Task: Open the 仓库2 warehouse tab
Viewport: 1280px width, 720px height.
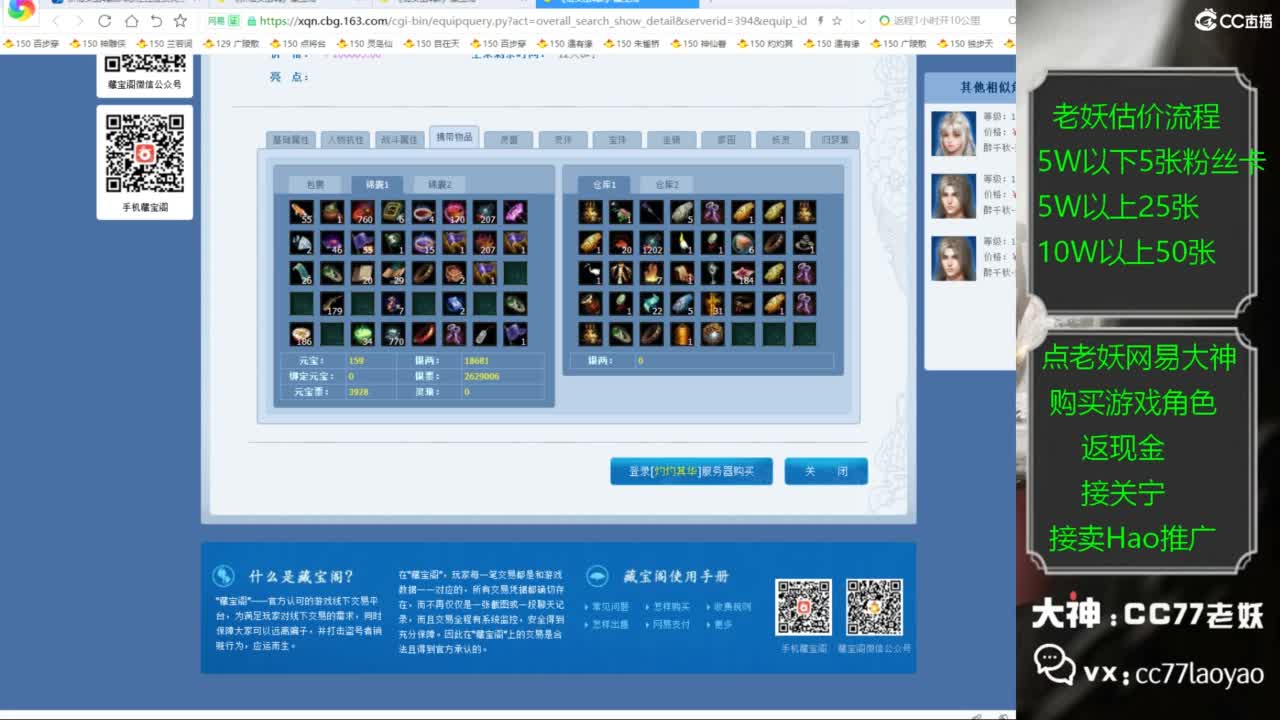Action: [666, 185]
